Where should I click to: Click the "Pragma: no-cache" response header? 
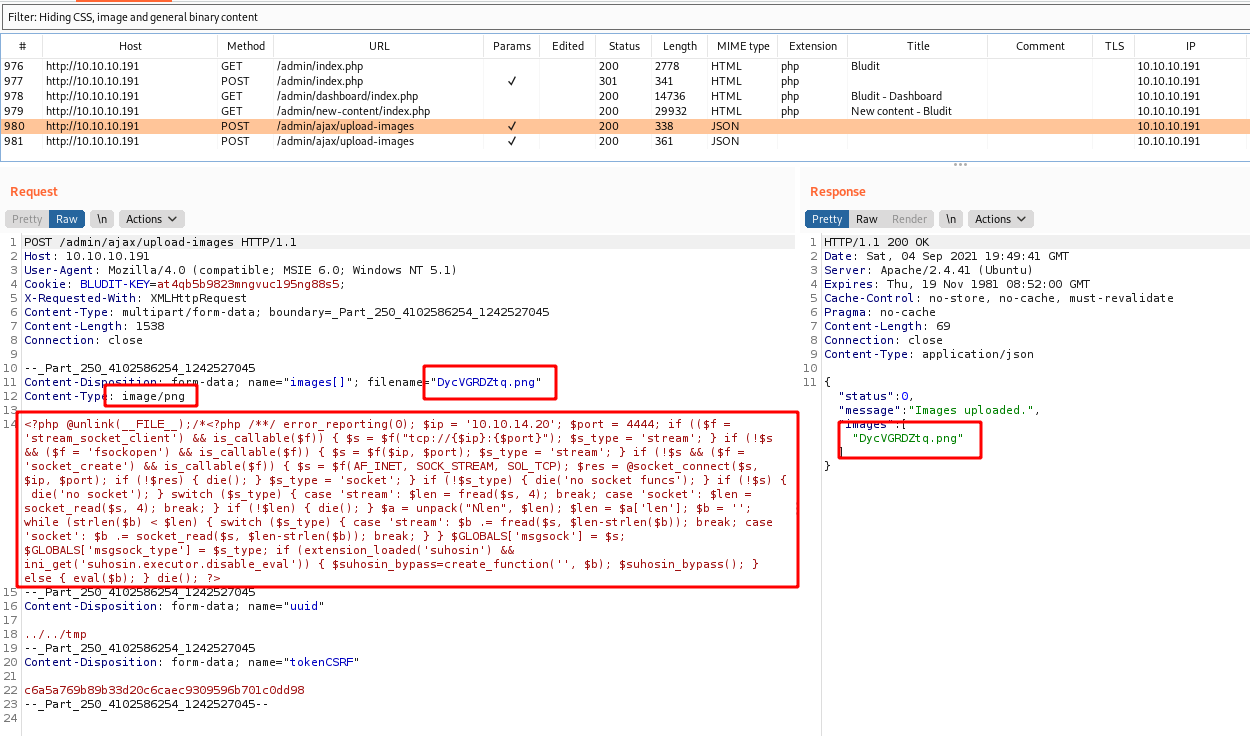879,312
